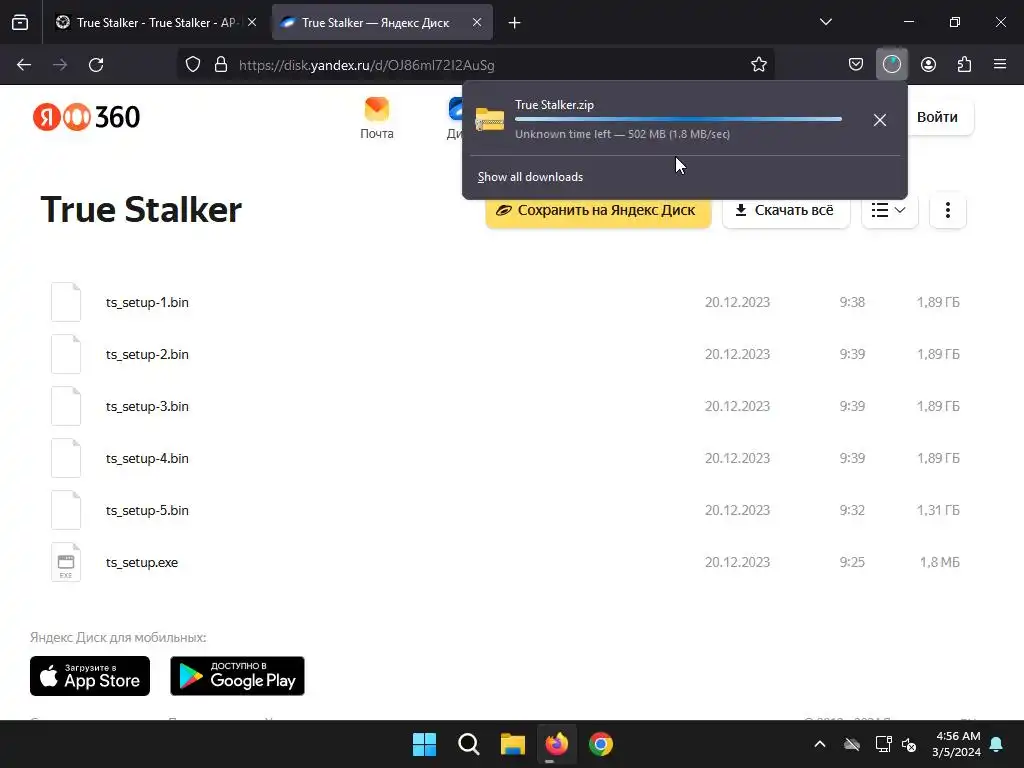Open Firefox View tab list icon
1024x768 pixels.
20,23
